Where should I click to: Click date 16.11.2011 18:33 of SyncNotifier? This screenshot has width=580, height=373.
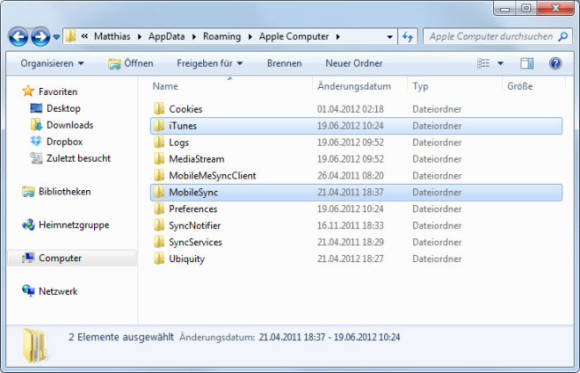coord(350,226)
